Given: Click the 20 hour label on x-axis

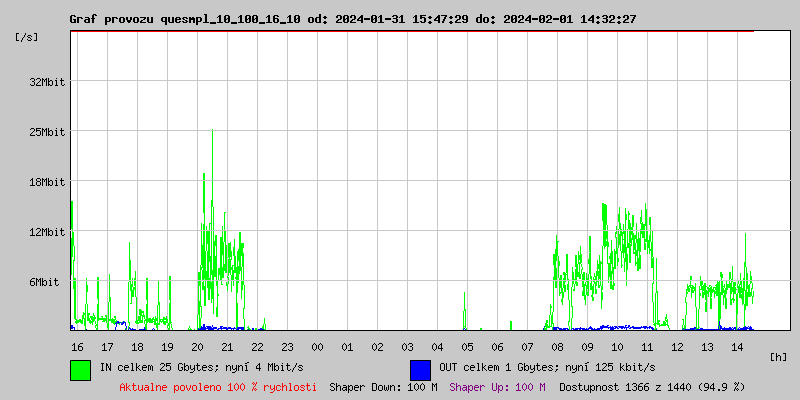Looking at the screenshot, I should pos(197,347).
